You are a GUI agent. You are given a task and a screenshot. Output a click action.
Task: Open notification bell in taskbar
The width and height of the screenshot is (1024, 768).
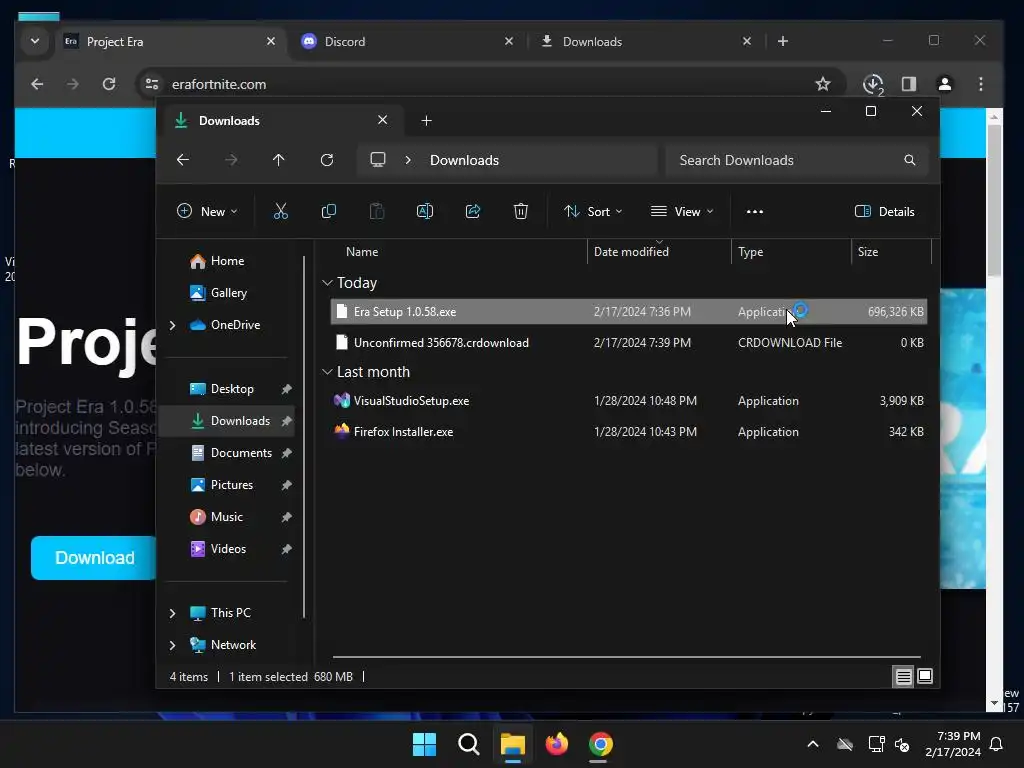997,744
